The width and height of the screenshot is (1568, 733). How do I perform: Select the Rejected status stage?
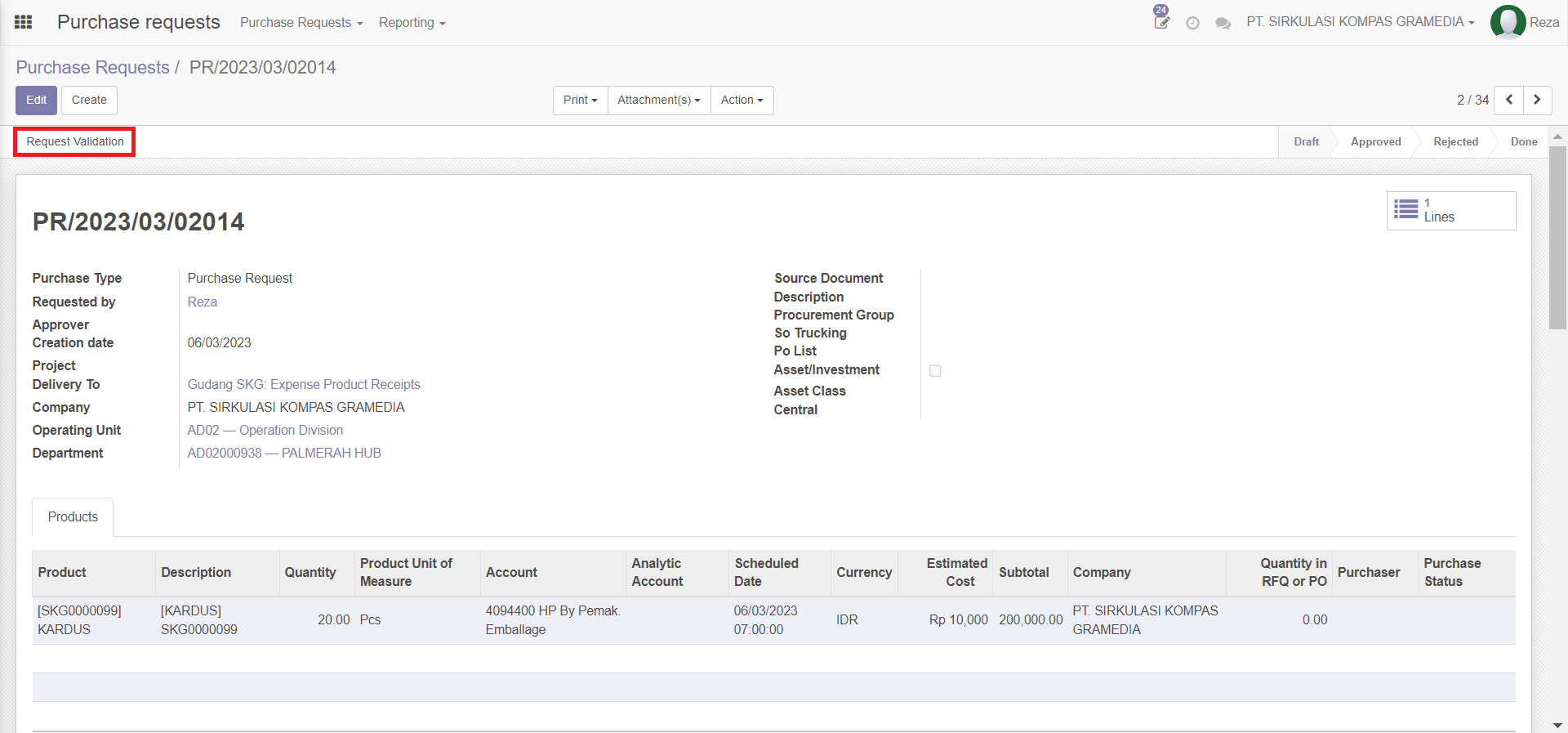[1455, 142]
